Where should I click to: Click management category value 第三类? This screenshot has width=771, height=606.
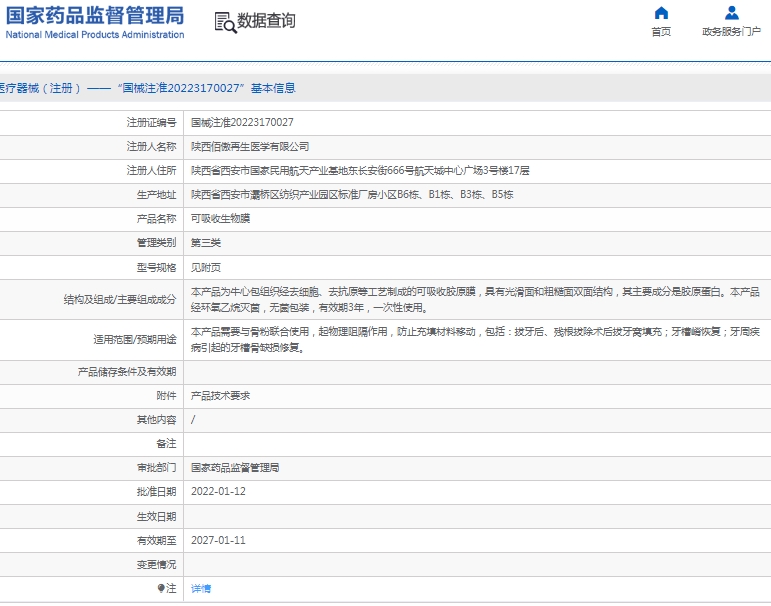[x=206, y=242]
